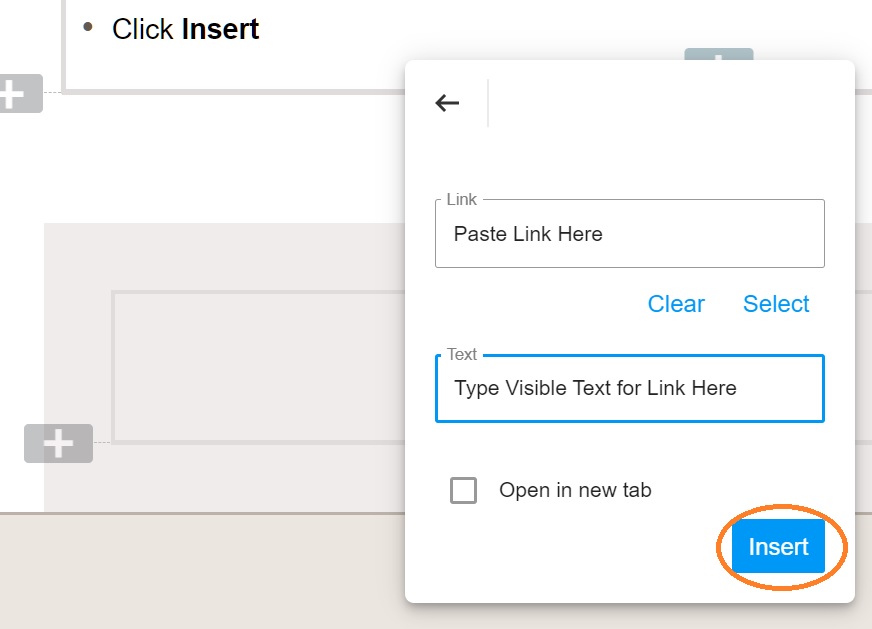Screen dimensions: 872x629
Task: Click the bullet point before Click Insert
Action: pyautogui.click(x=87, y=27)
